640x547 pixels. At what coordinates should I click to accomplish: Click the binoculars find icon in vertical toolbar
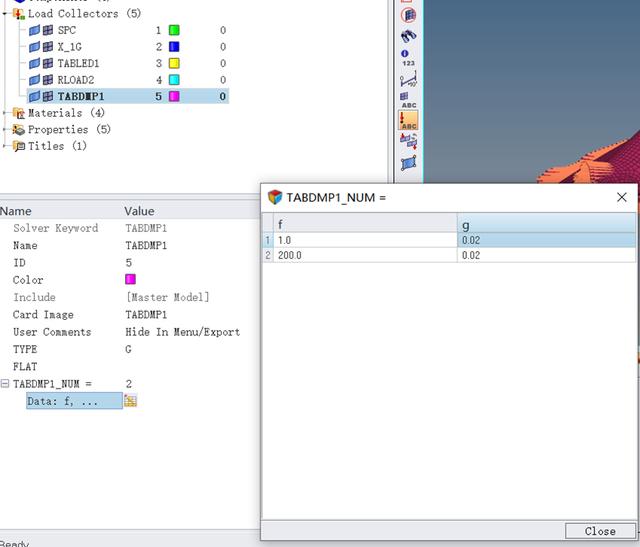point(408,36)
